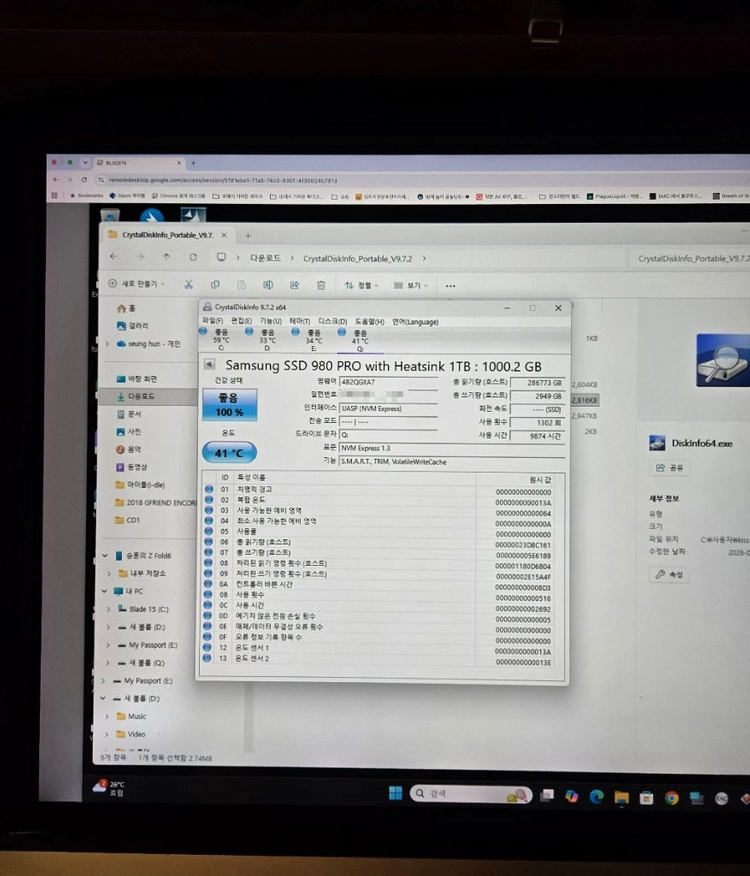Click the 특성 이름 column header
750x876 pixels.
(x=251, y=478)
